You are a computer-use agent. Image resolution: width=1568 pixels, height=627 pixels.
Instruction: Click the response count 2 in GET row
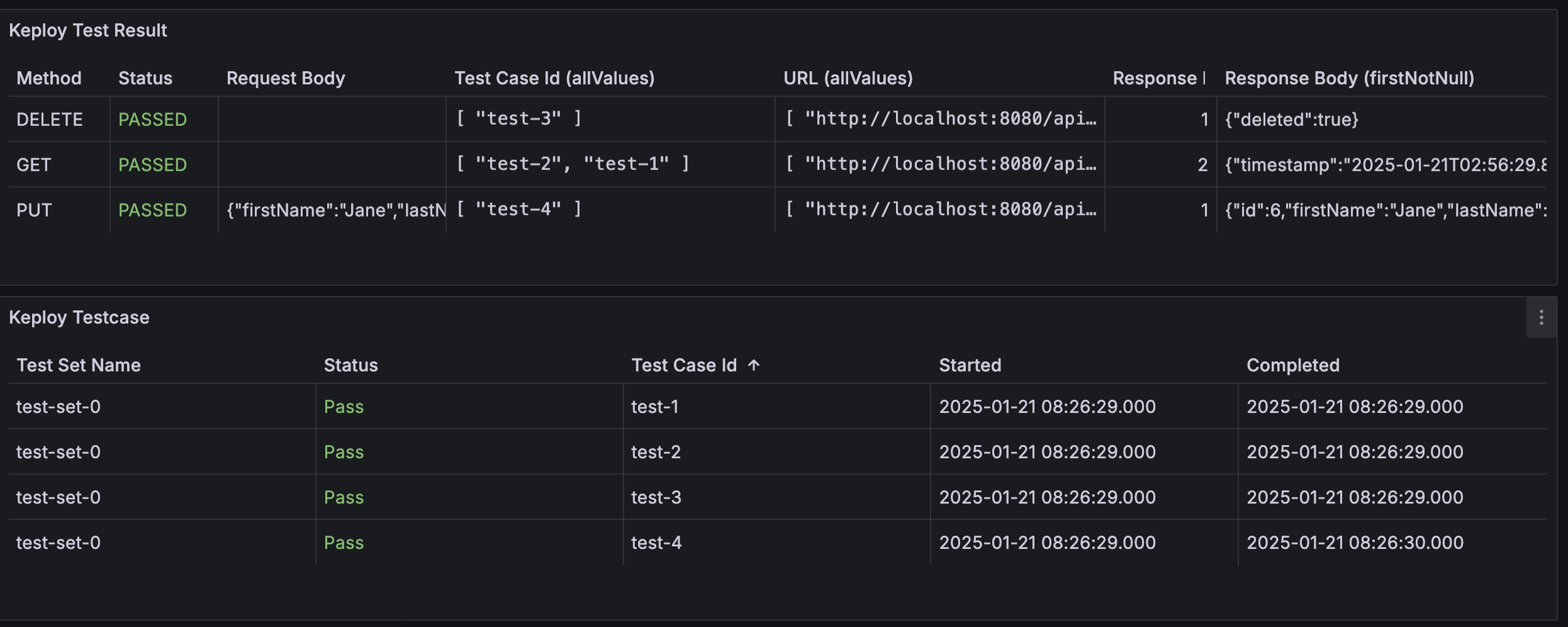1202,165
